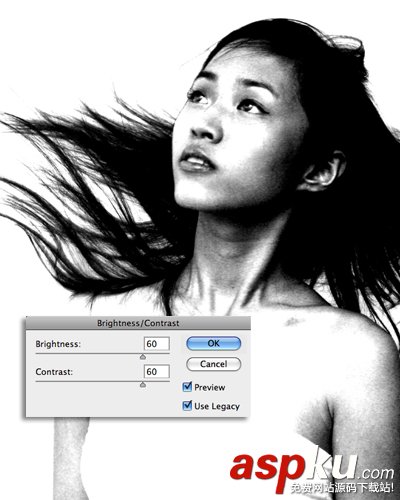Untick the Preview checkbox
This screenshot has width=400, height=500.
click(187, 387)
